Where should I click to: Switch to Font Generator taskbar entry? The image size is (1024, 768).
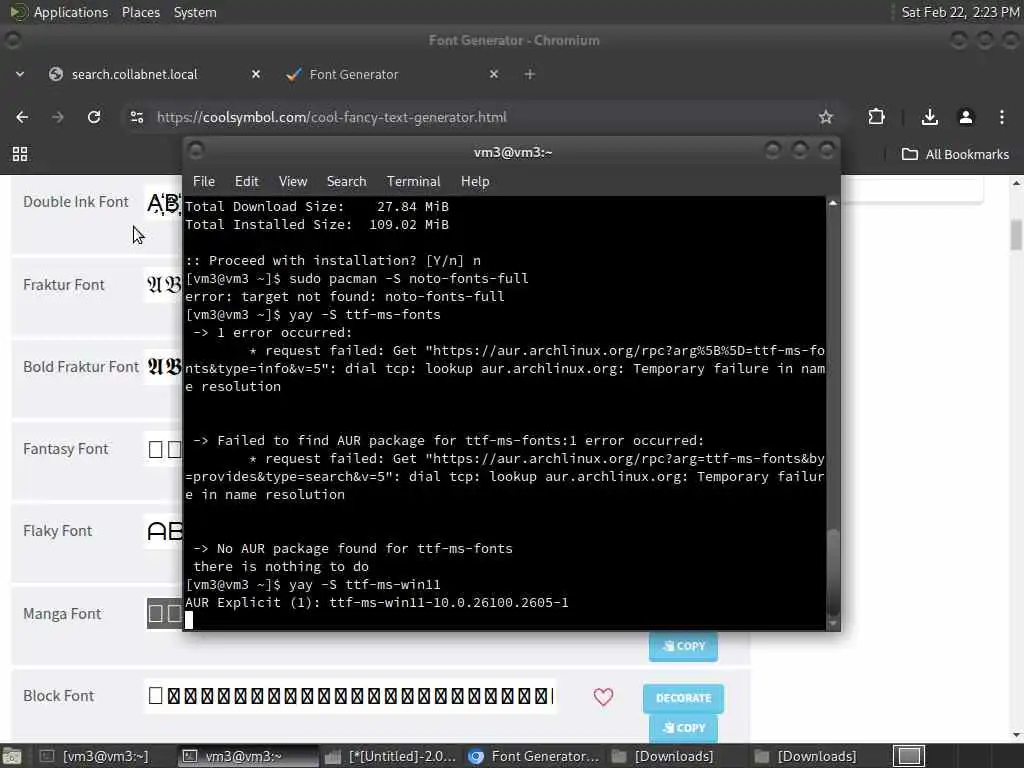[533, 756]
